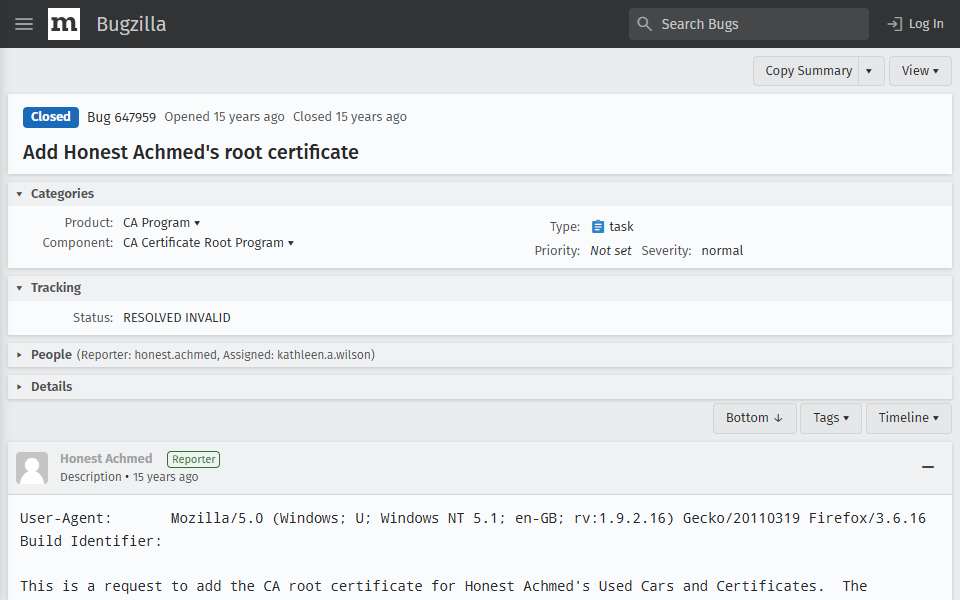Click the comment's '15 years ago' timestamp
This screenshot has height=600, width=960.
click(x=165, y=477)
